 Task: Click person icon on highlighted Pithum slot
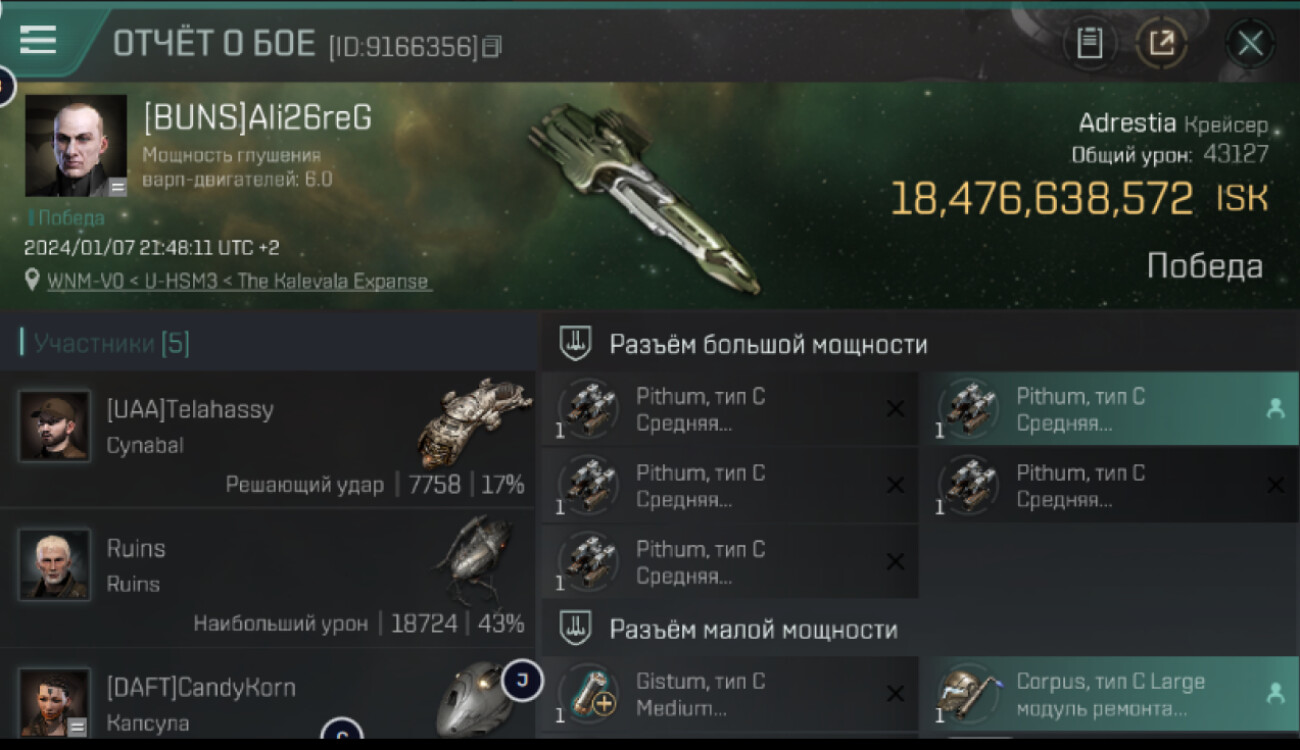[x=1275, y=408]
